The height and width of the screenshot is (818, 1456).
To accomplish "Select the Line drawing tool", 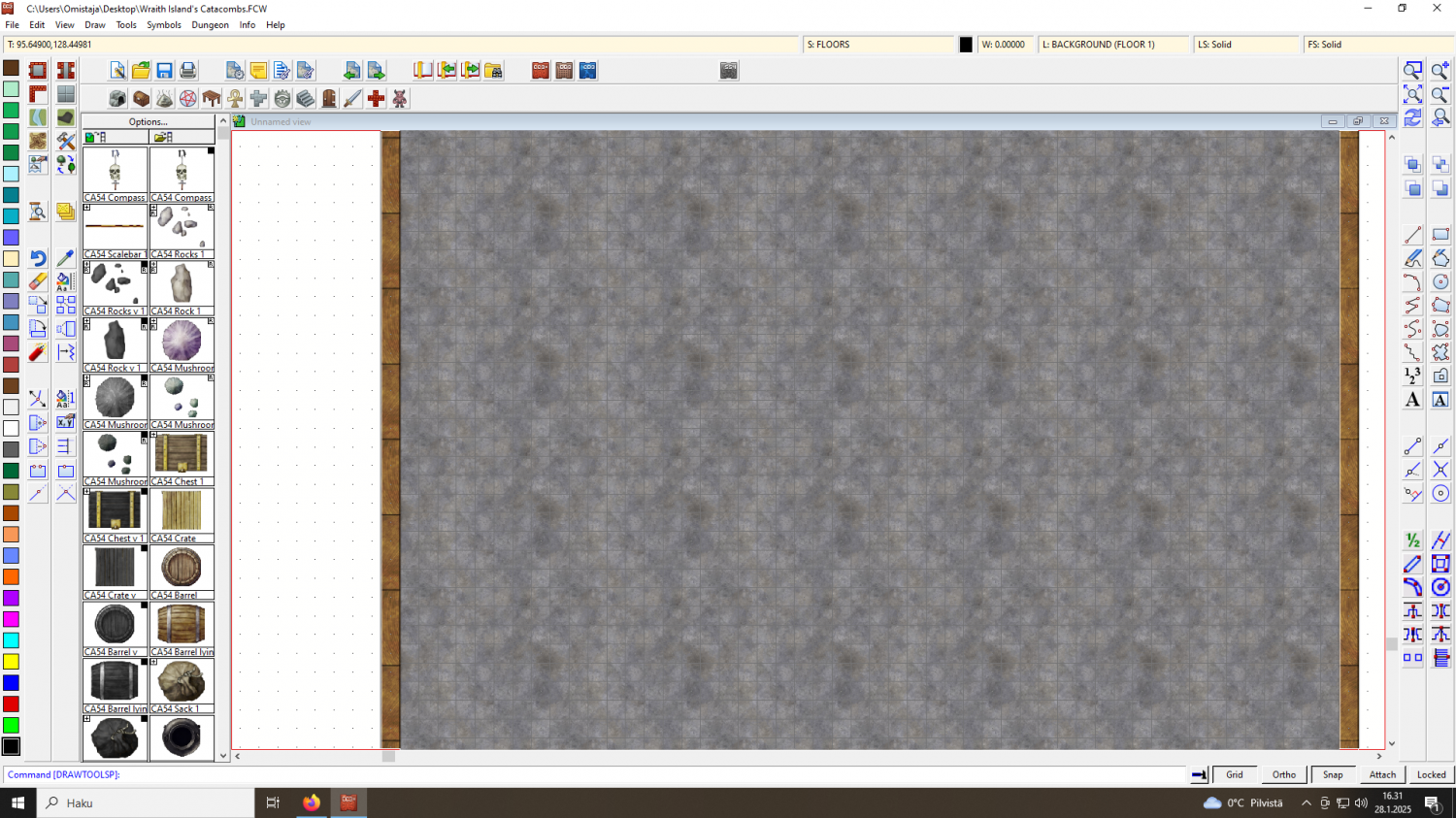I will coord(1413,235).
